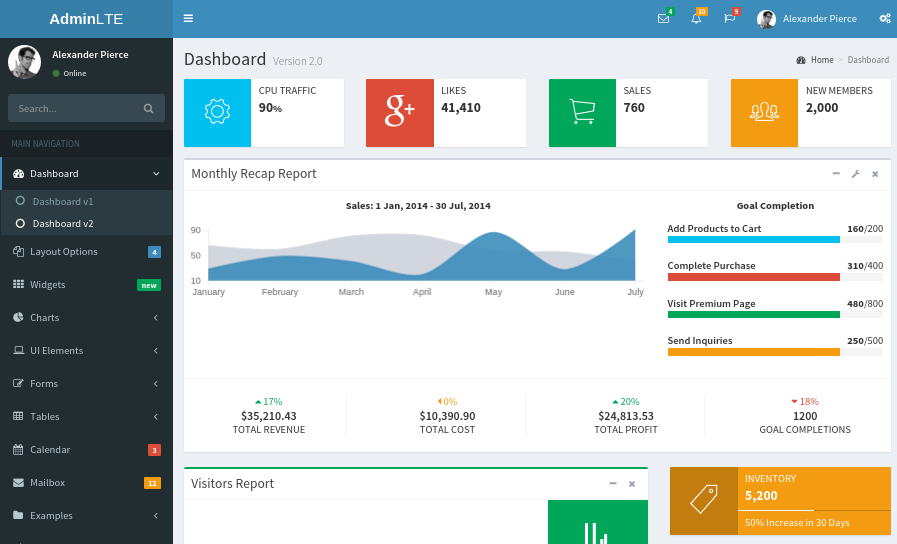897x544 pixels.
Task: Expand the Charts sidebar menu
Action: click(85, 318)
